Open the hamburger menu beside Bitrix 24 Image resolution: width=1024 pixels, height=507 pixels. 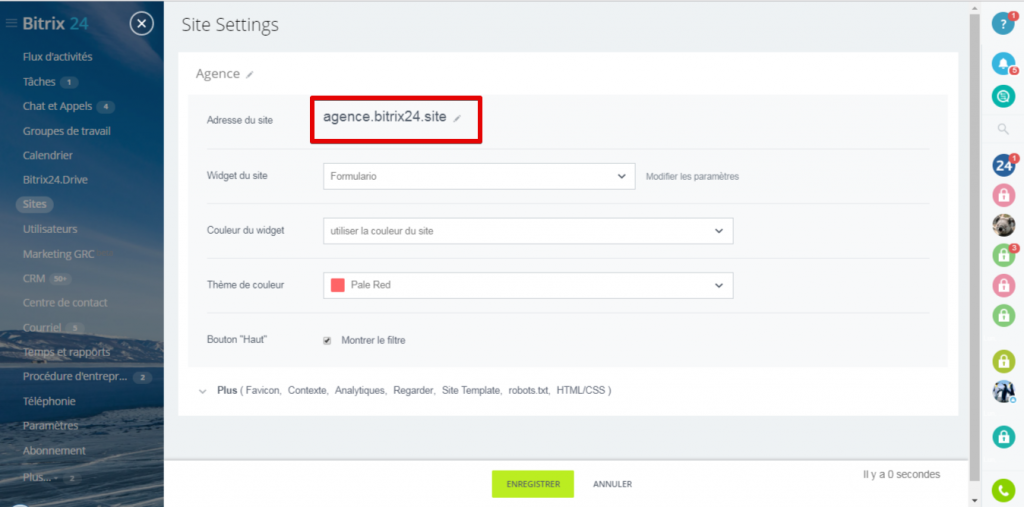pyautogui.click(x=11, y=24)
